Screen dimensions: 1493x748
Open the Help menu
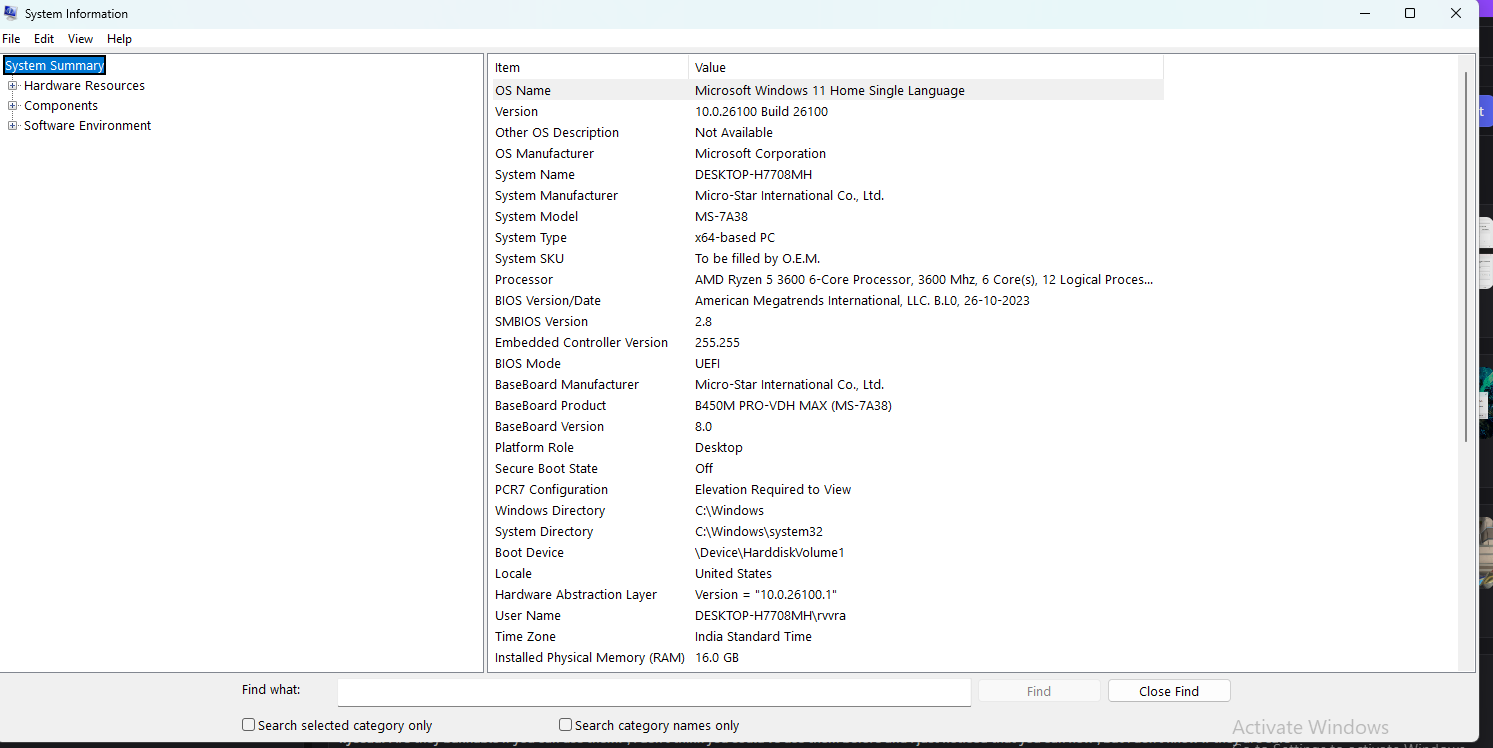(119, 39)
